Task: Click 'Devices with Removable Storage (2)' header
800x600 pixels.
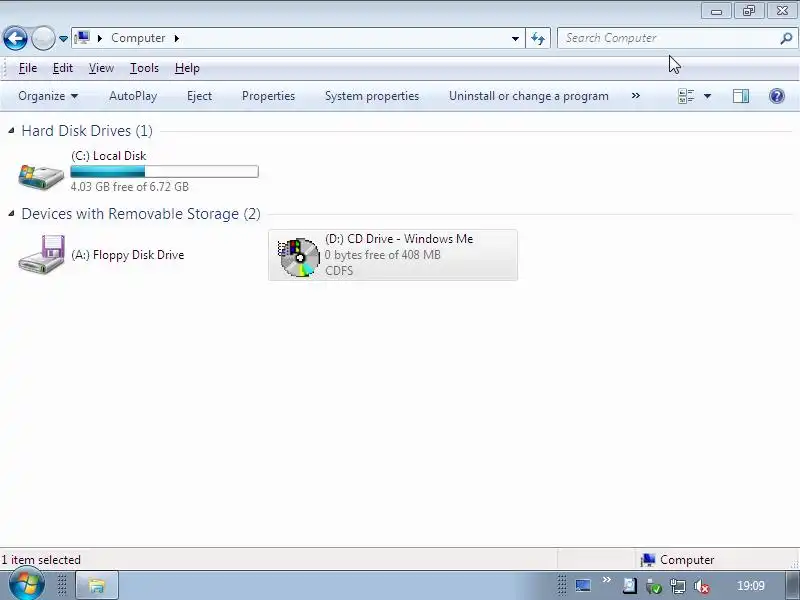Action: 141,214
